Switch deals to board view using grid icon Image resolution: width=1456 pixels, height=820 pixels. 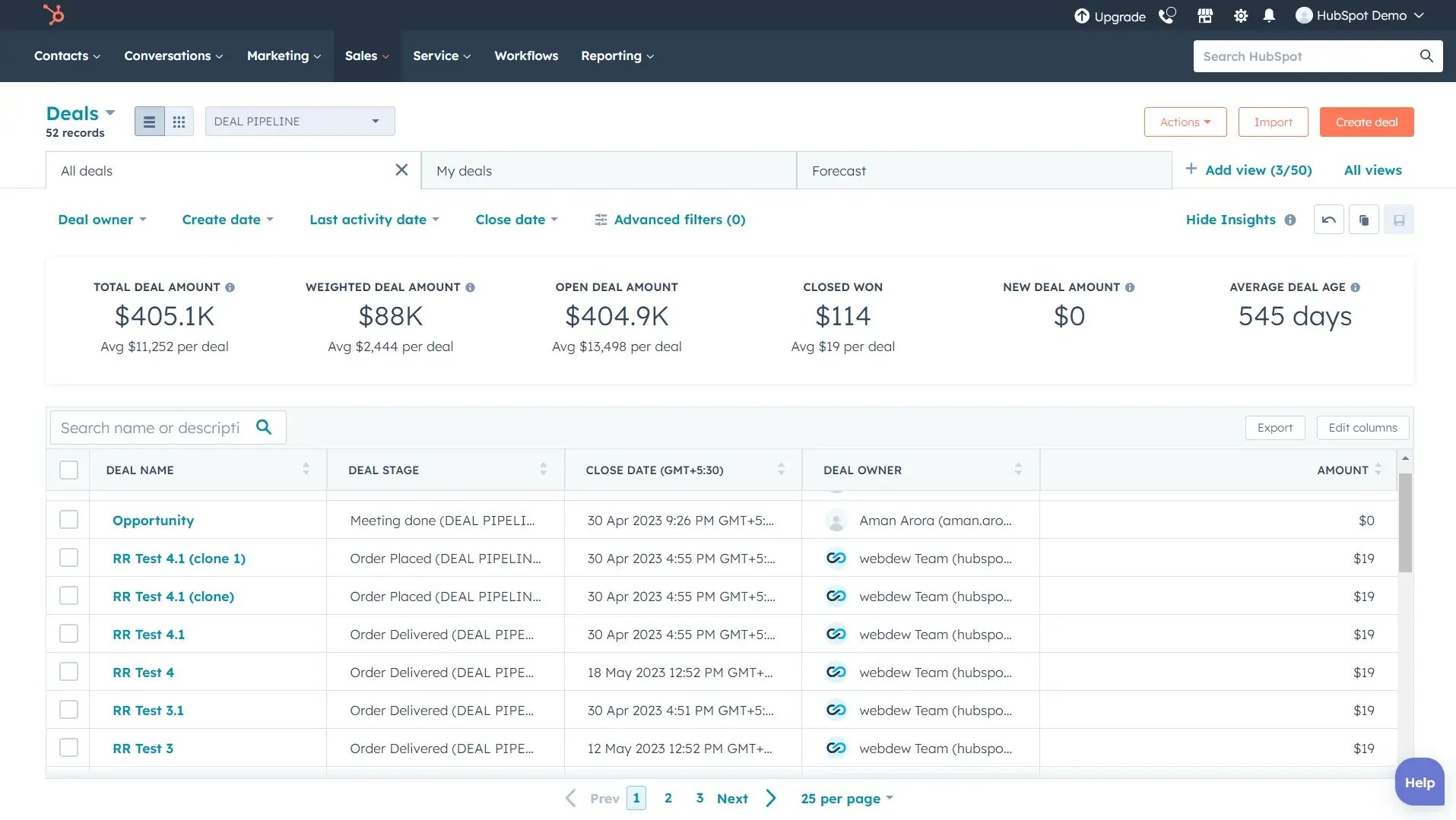pos(179,121)
